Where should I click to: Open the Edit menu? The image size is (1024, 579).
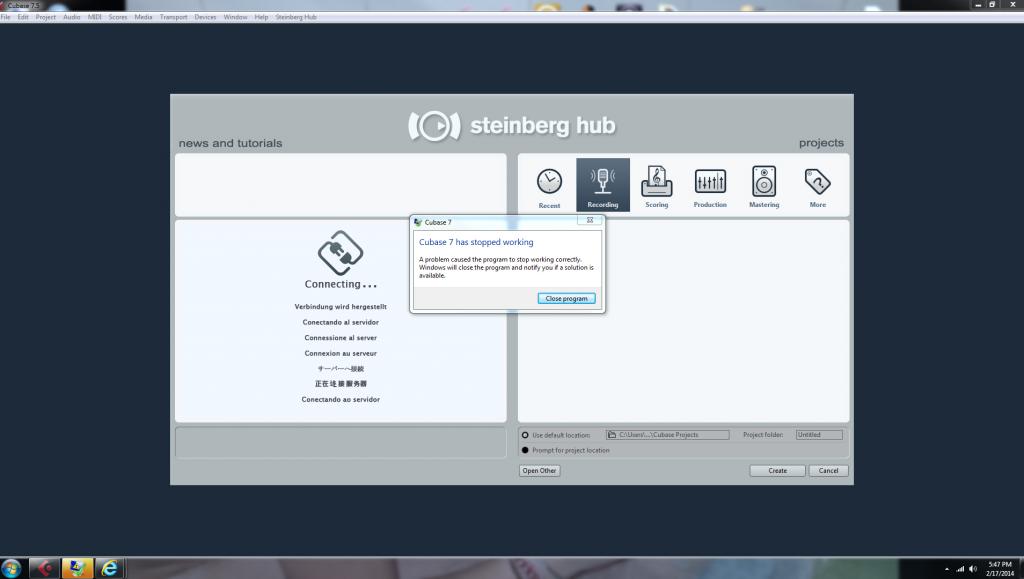(23, 17)
